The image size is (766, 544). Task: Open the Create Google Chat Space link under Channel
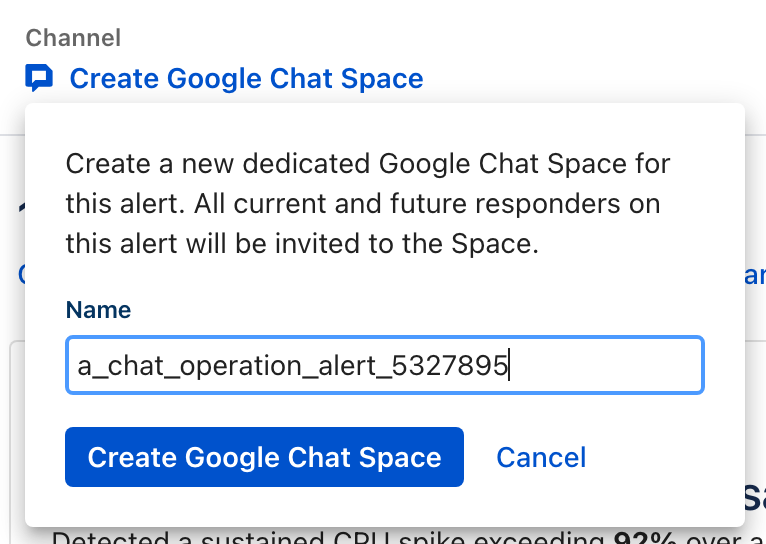[246, 78]
